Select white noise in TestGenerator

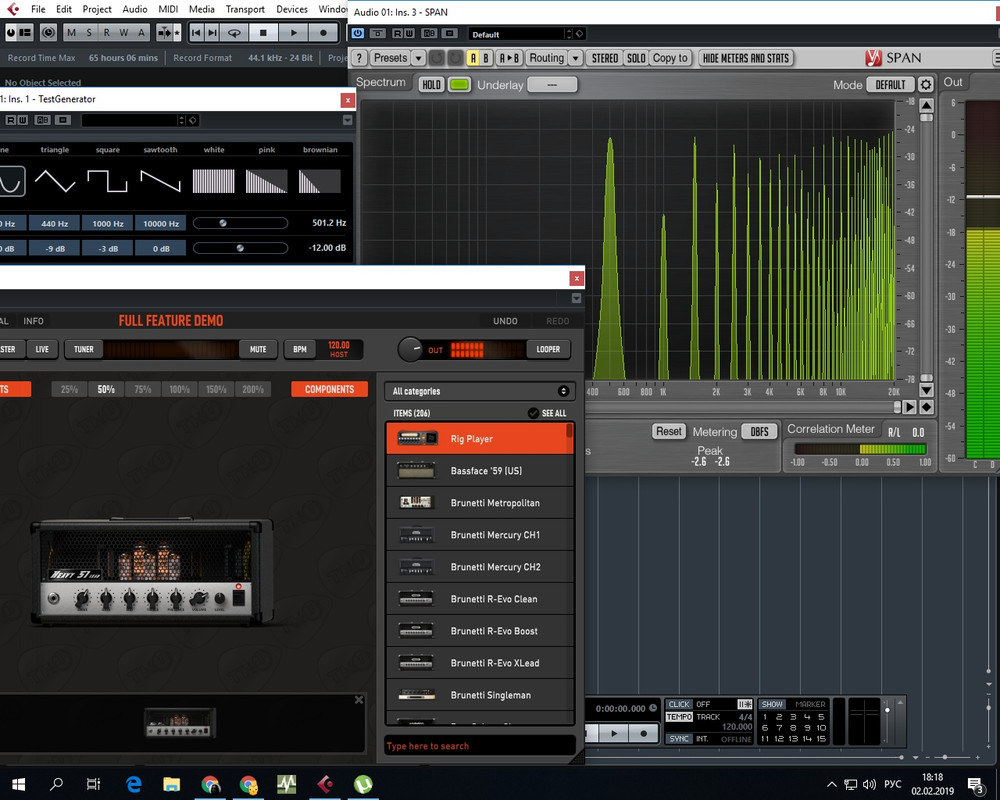pos(214,181)
